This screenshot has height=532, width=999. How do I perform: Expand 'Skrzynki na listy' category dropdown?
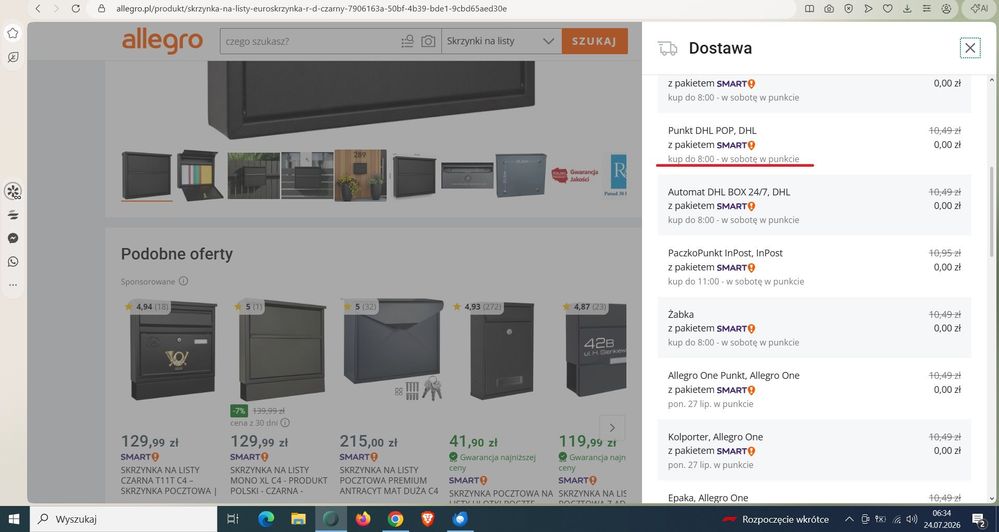coord(501,41)
